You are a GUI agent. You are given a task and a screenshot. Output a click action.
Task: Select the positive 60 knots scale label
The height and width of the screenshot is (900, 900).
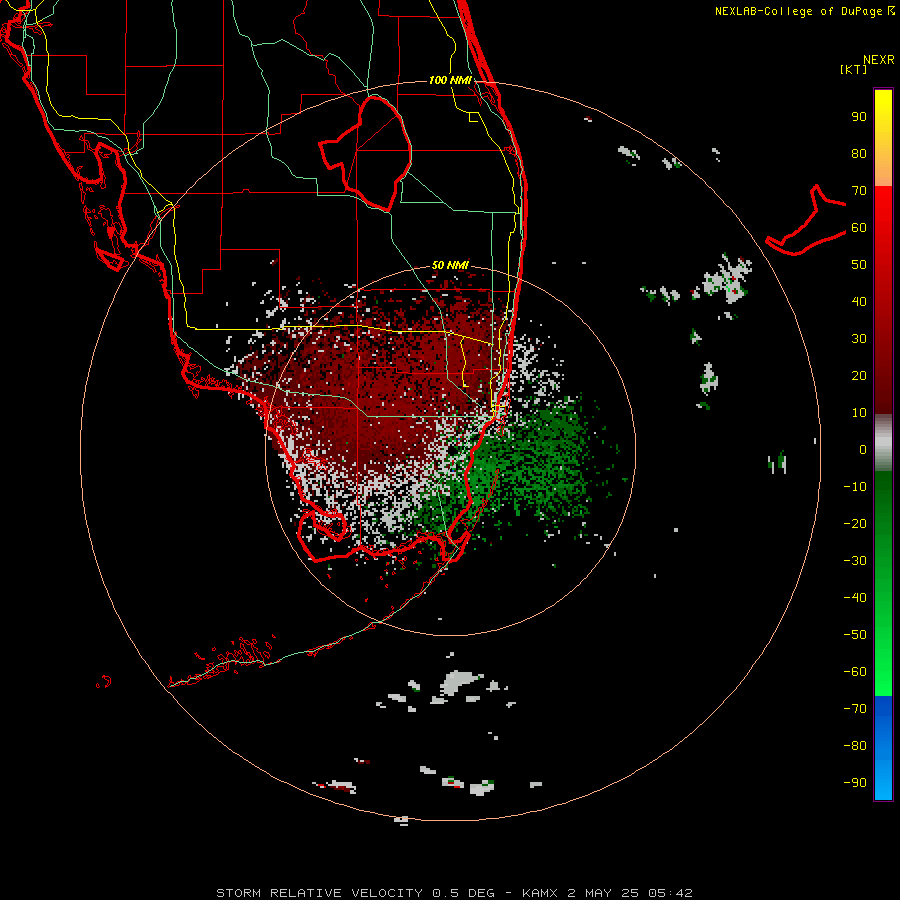pyautogui.click(x=859, y=228)
